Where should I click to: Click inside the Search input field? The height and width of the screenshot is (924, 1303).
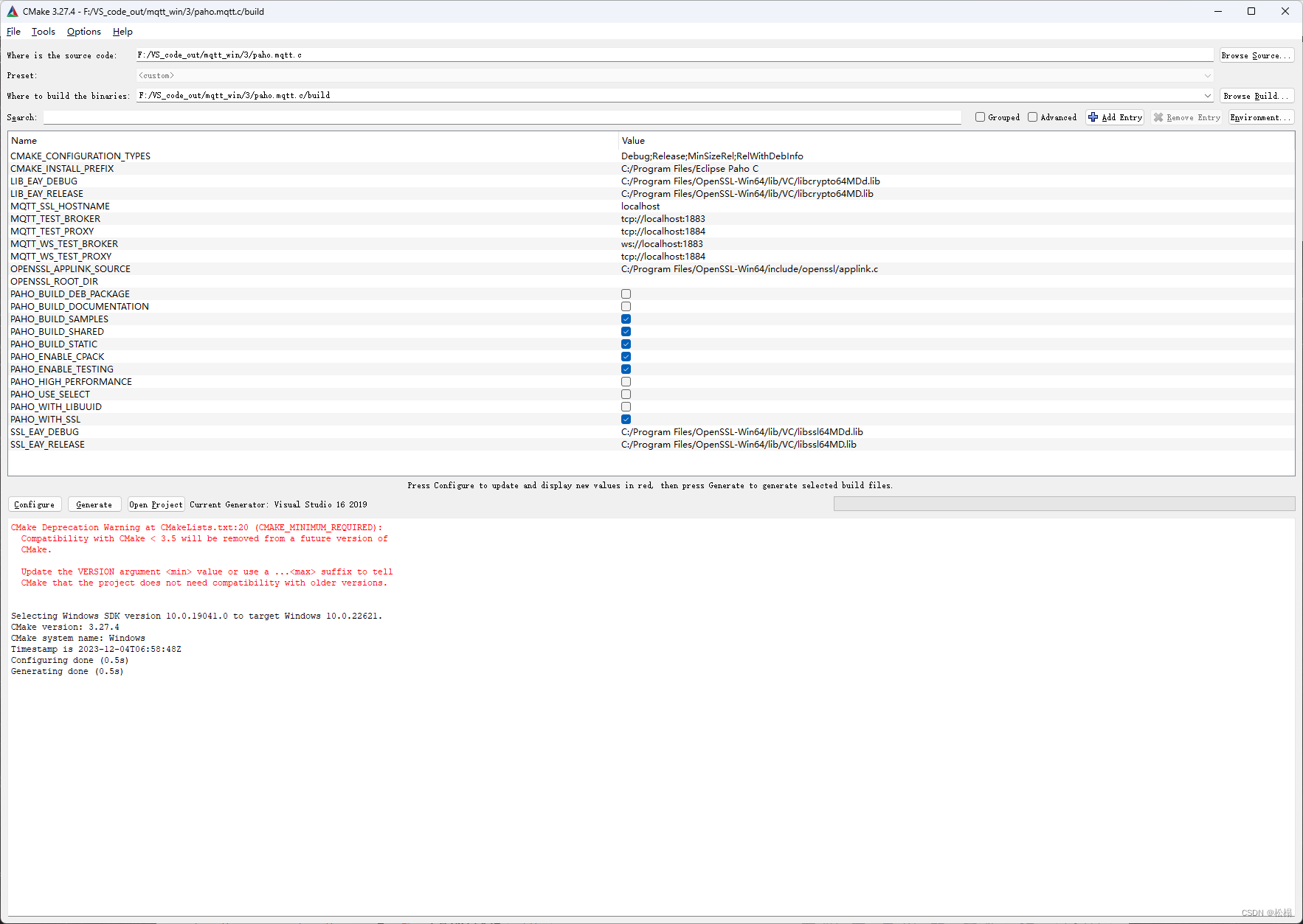pyautogui.click(x=502, y=117)
